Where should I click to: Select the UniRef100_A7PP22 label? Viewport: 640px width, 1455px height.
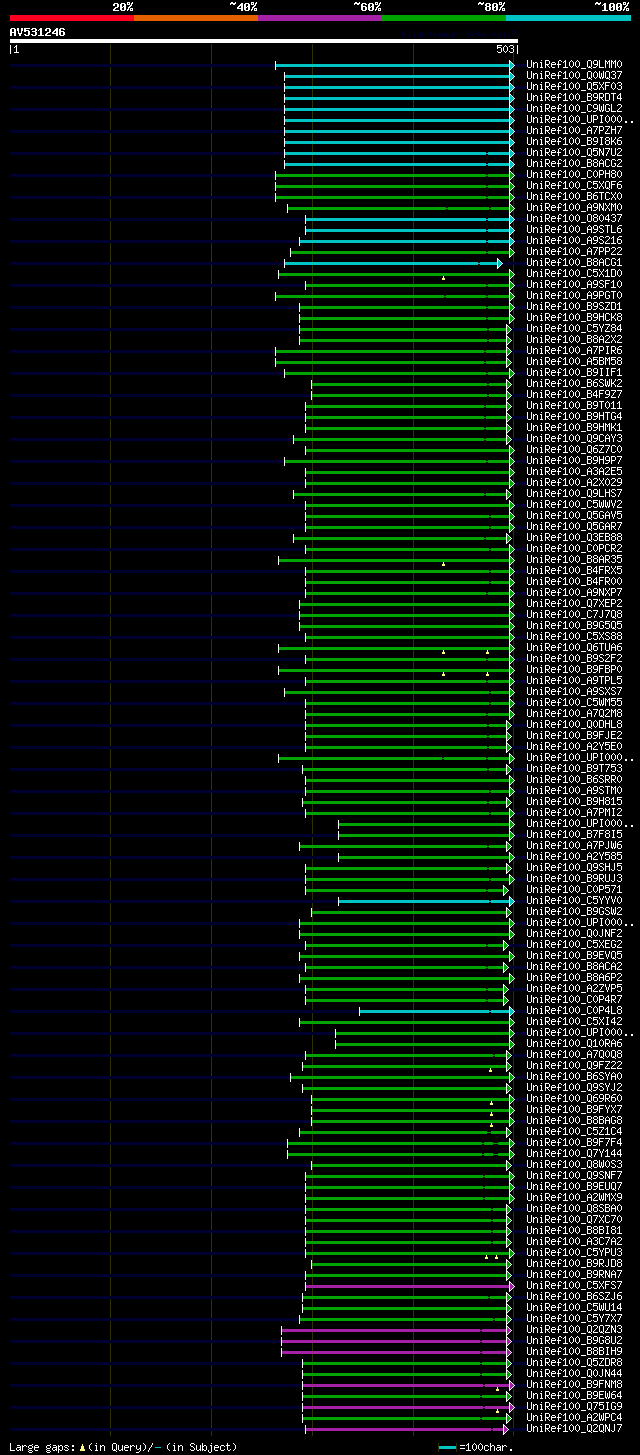[574, 251]
